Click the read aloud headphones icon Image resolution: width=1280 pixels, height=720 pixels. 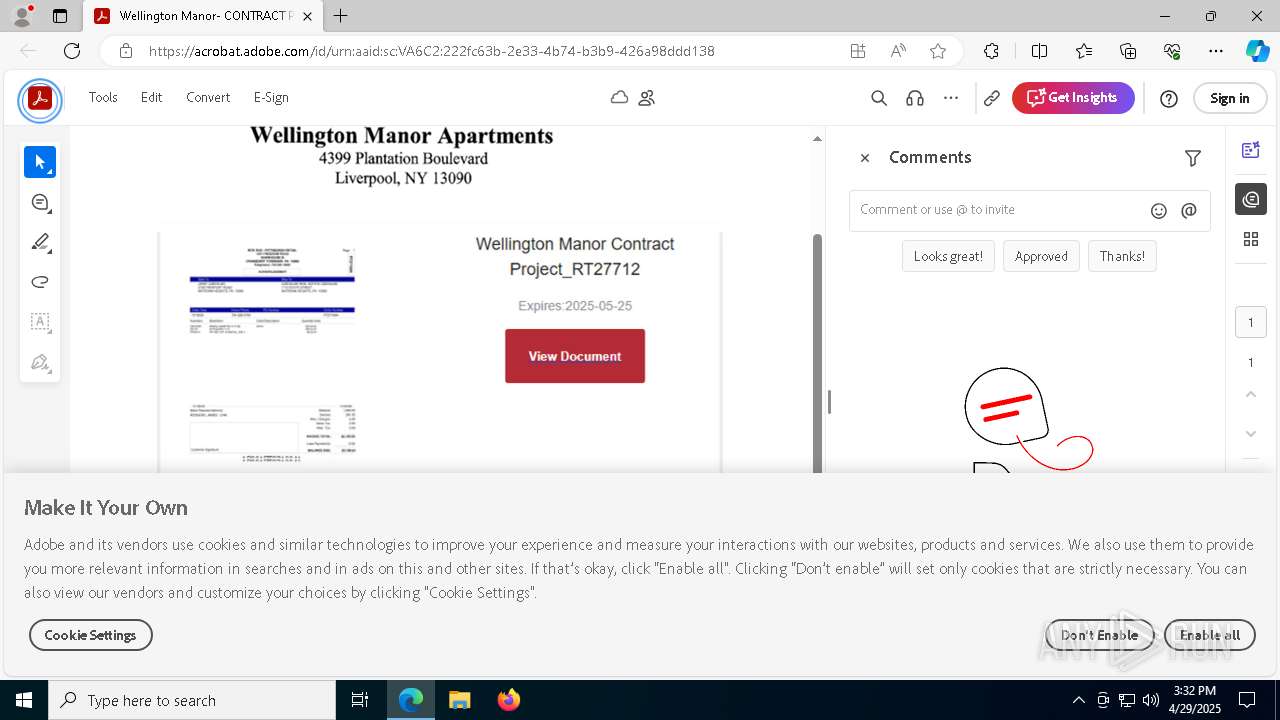click(x=915, y=98)
